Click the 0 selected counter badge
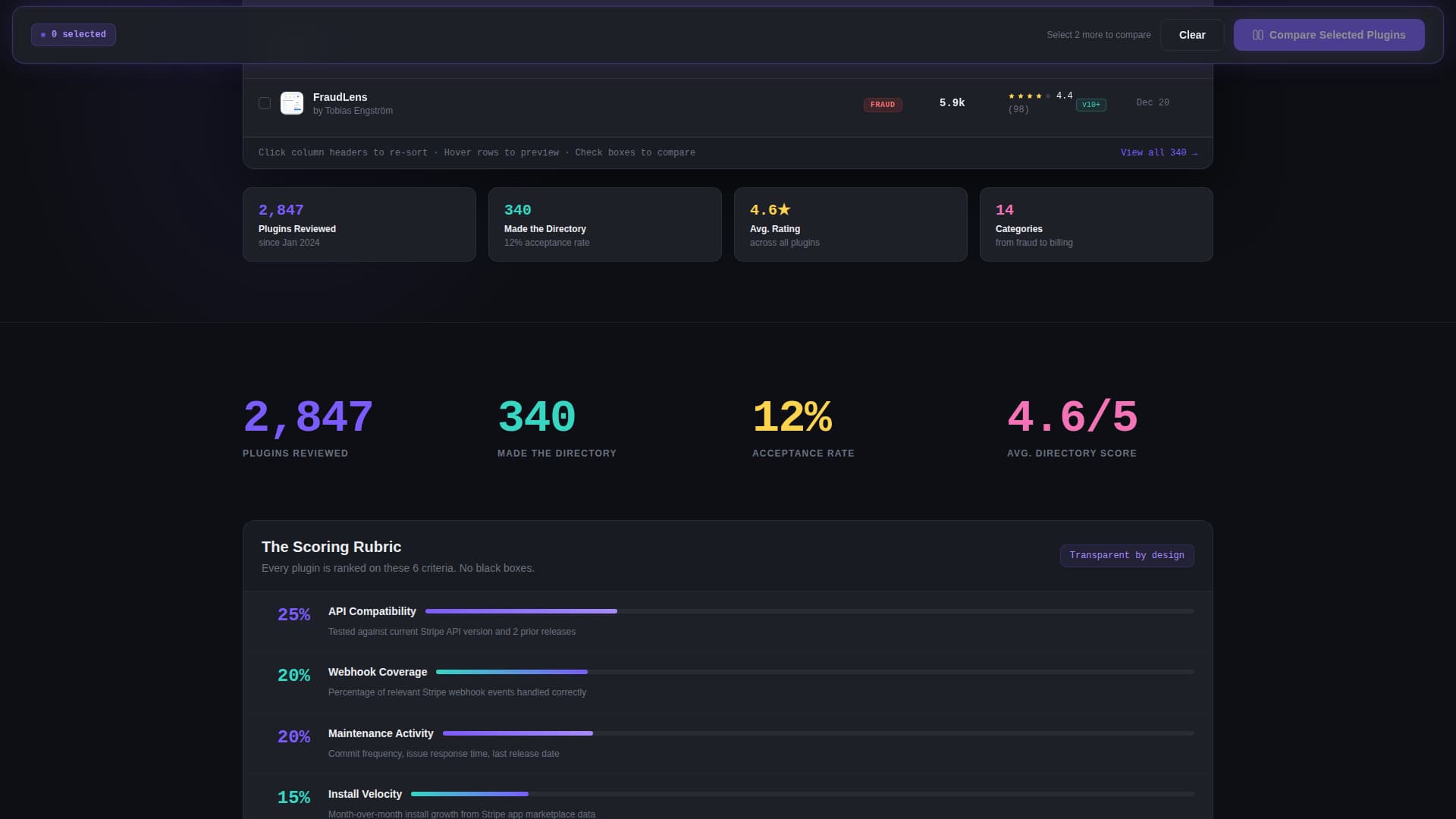1456x819 pixels. click(x=74, y=35)
